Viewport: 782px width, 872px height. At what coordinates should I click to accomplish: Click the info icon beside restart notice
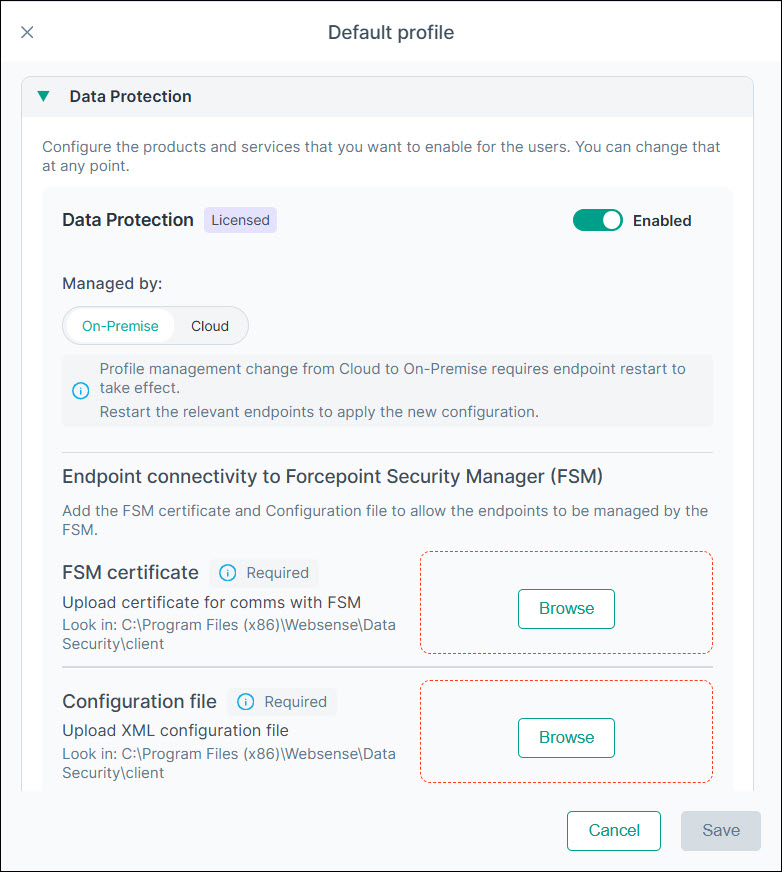[x=81, y=390]
